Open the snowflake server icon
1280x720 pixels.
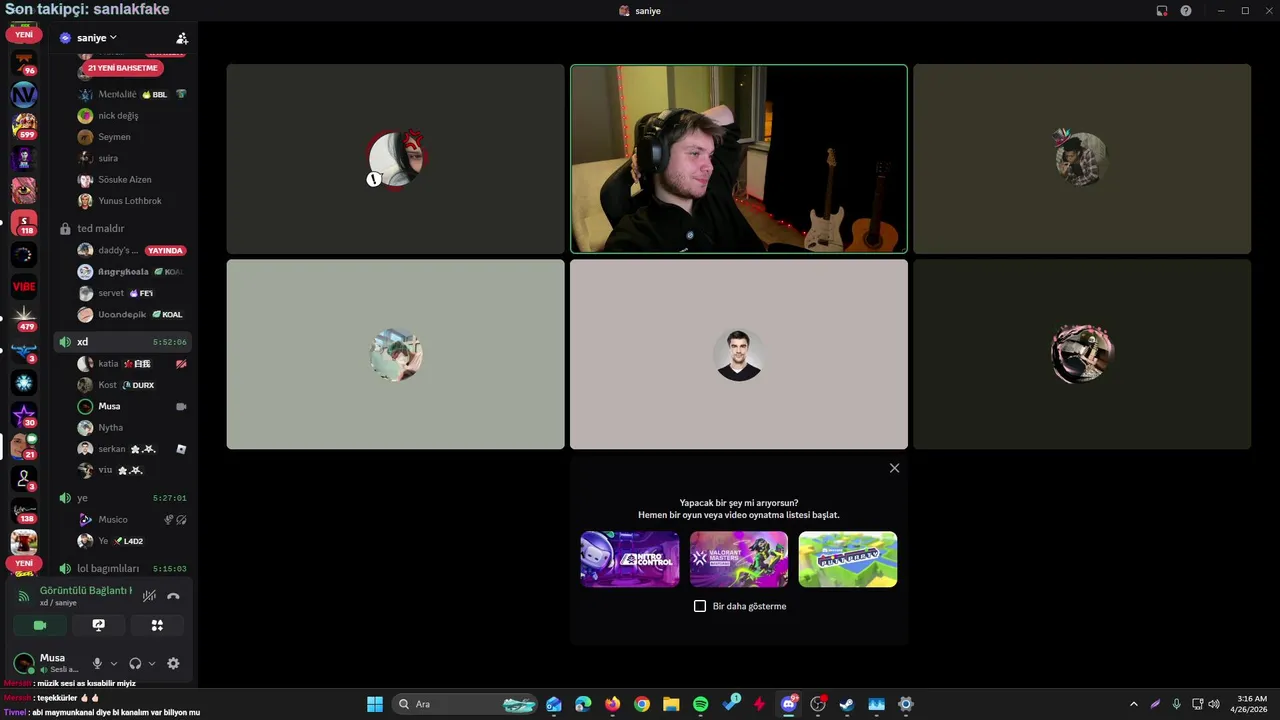24,383
